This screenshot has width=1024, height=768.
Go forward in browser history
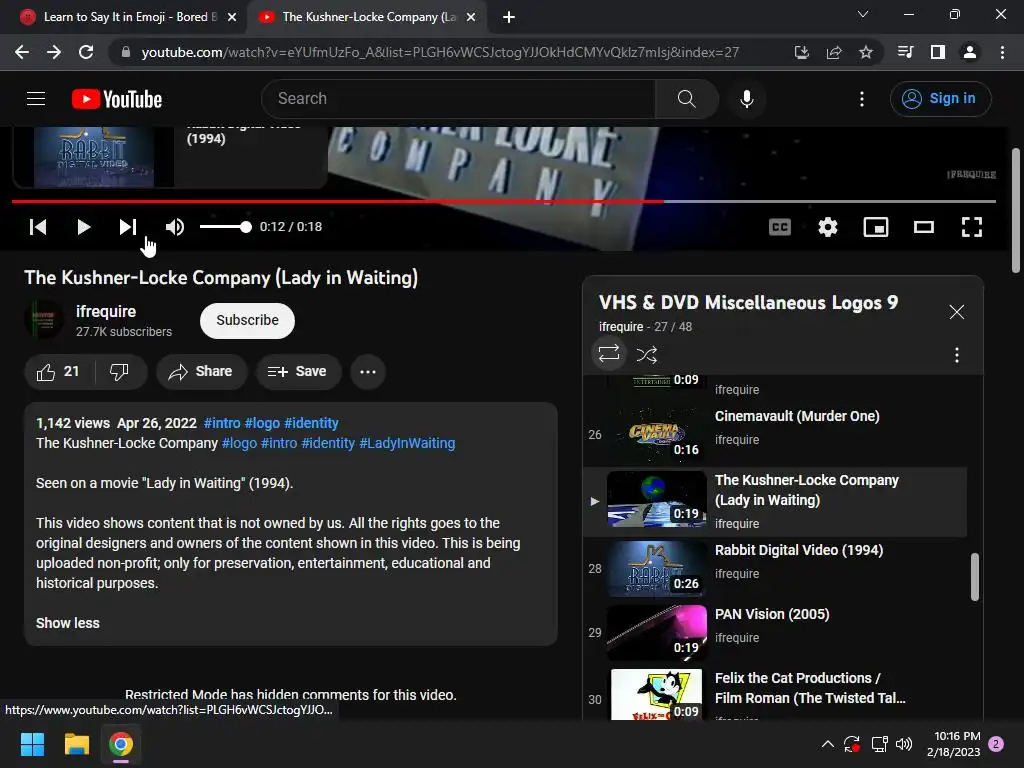point(54,52)
